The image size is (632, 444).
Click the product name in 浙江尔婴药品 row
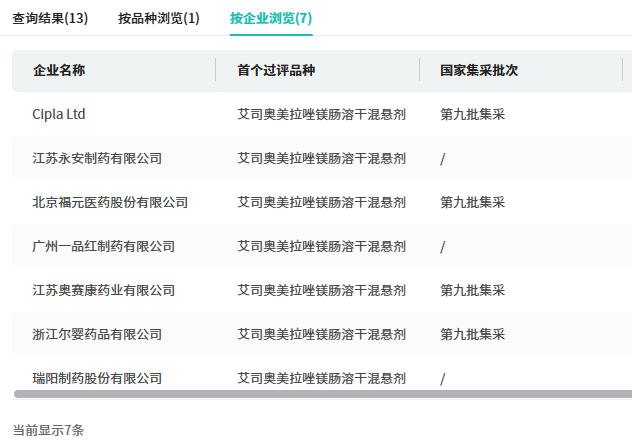point(322,334)
